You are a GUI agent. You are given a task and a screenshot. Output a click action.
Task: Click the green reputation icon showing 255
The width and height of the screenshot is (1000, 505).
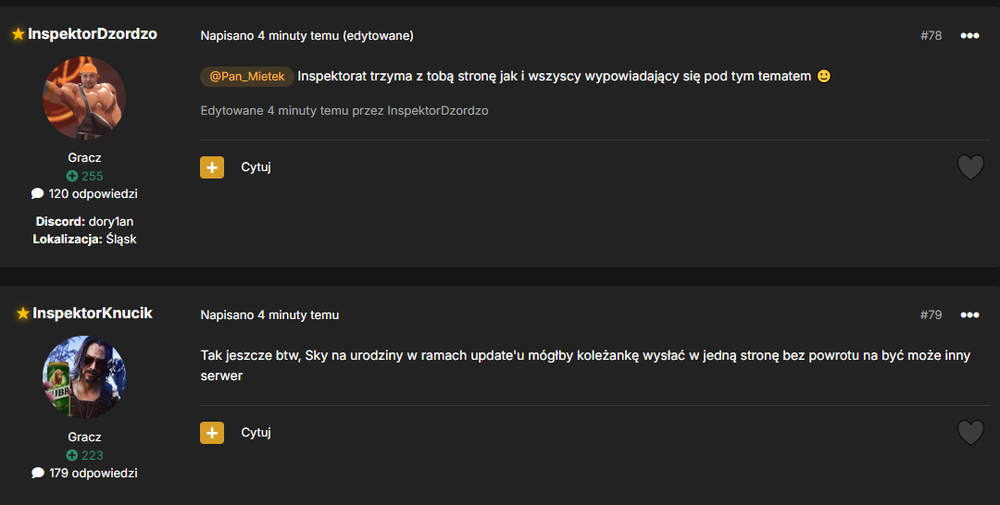[x=72, y=176]
